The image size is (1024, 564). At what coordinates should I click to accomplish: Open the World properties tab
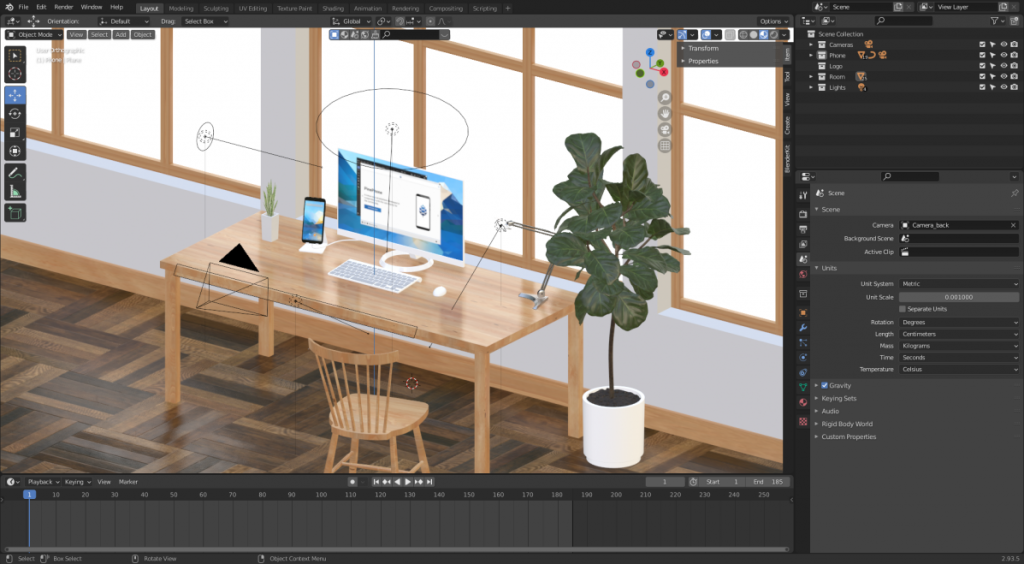(802, 273)
